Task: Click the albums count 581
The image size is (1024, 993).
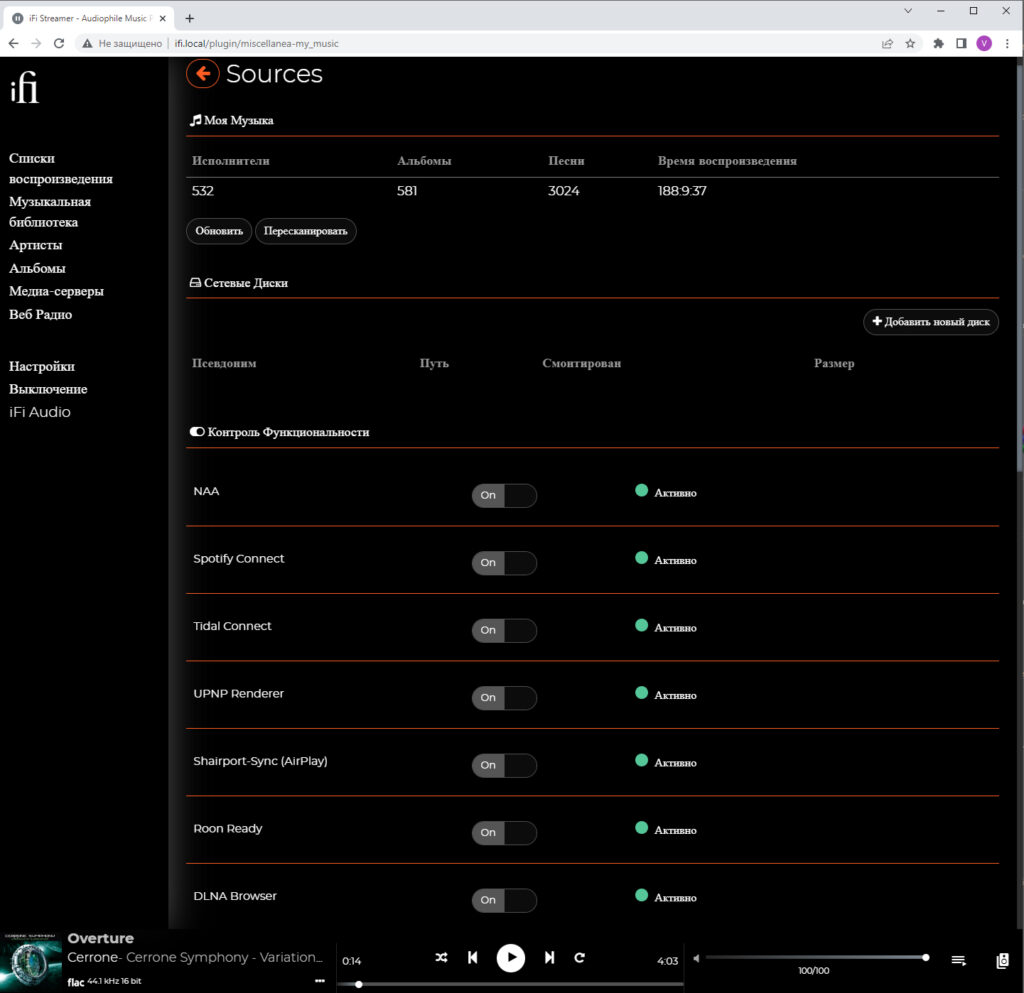Action: tap(407, 191)
